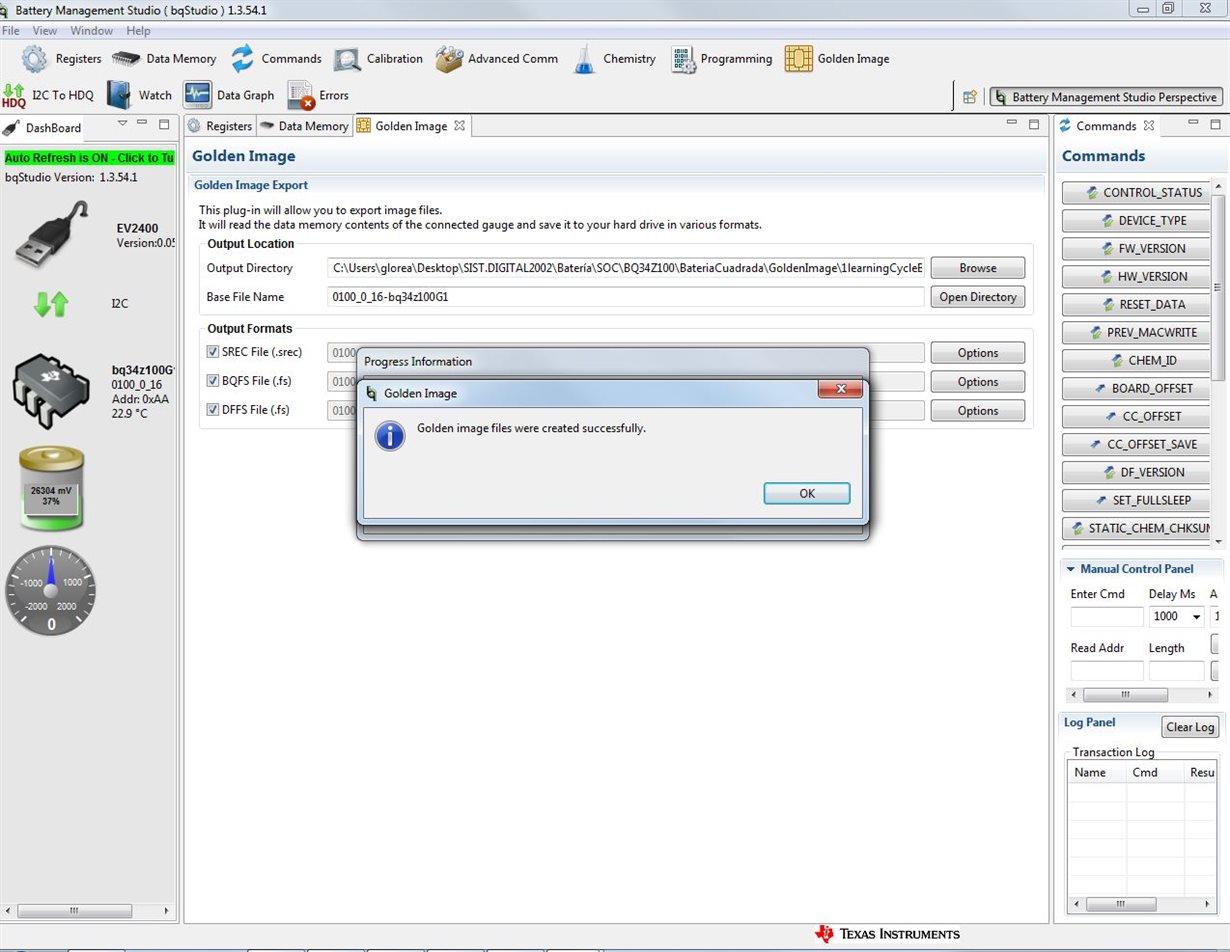Send the BOARD_OFFSET command

click(1137, 388)
